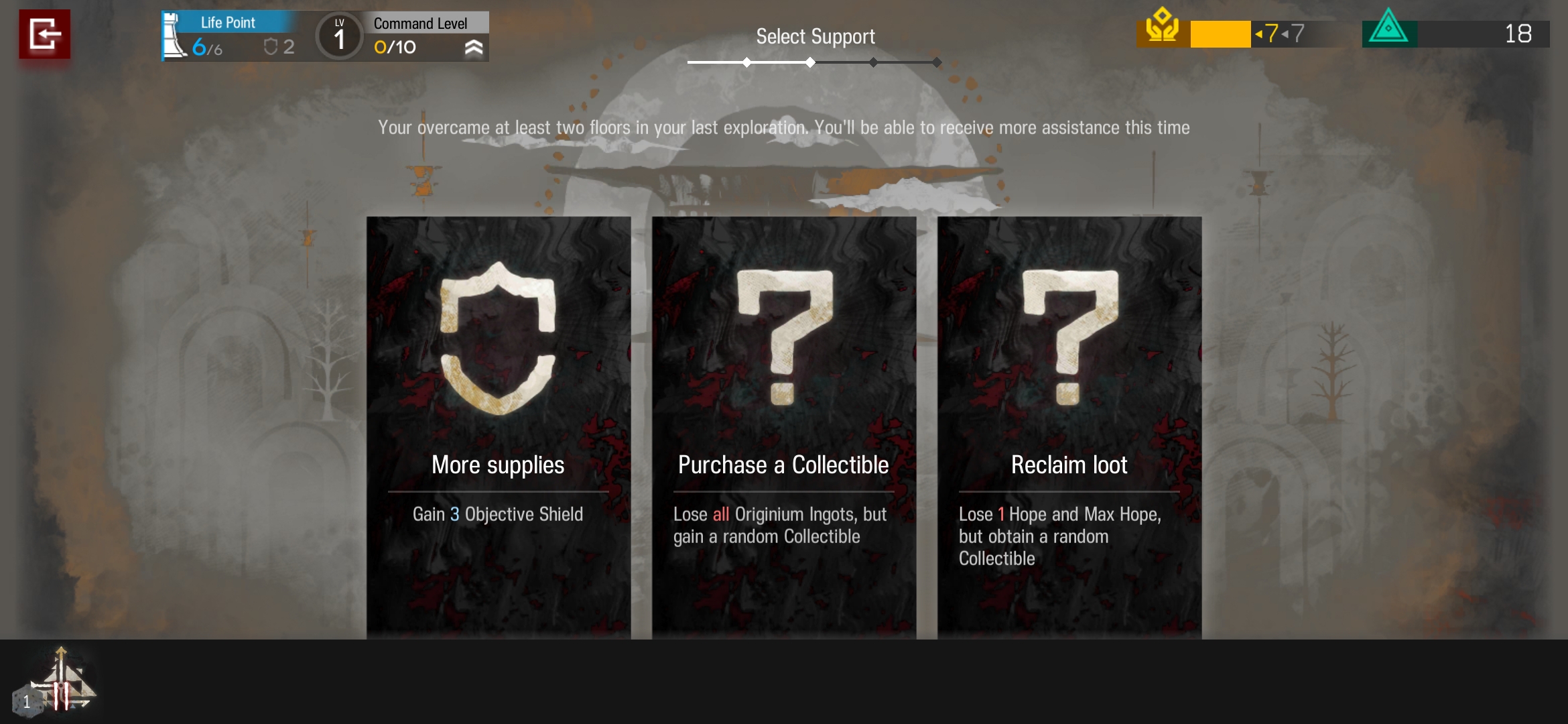Select the More supplies support card
Screen dimensions: 1568x724
pos(499,427)
